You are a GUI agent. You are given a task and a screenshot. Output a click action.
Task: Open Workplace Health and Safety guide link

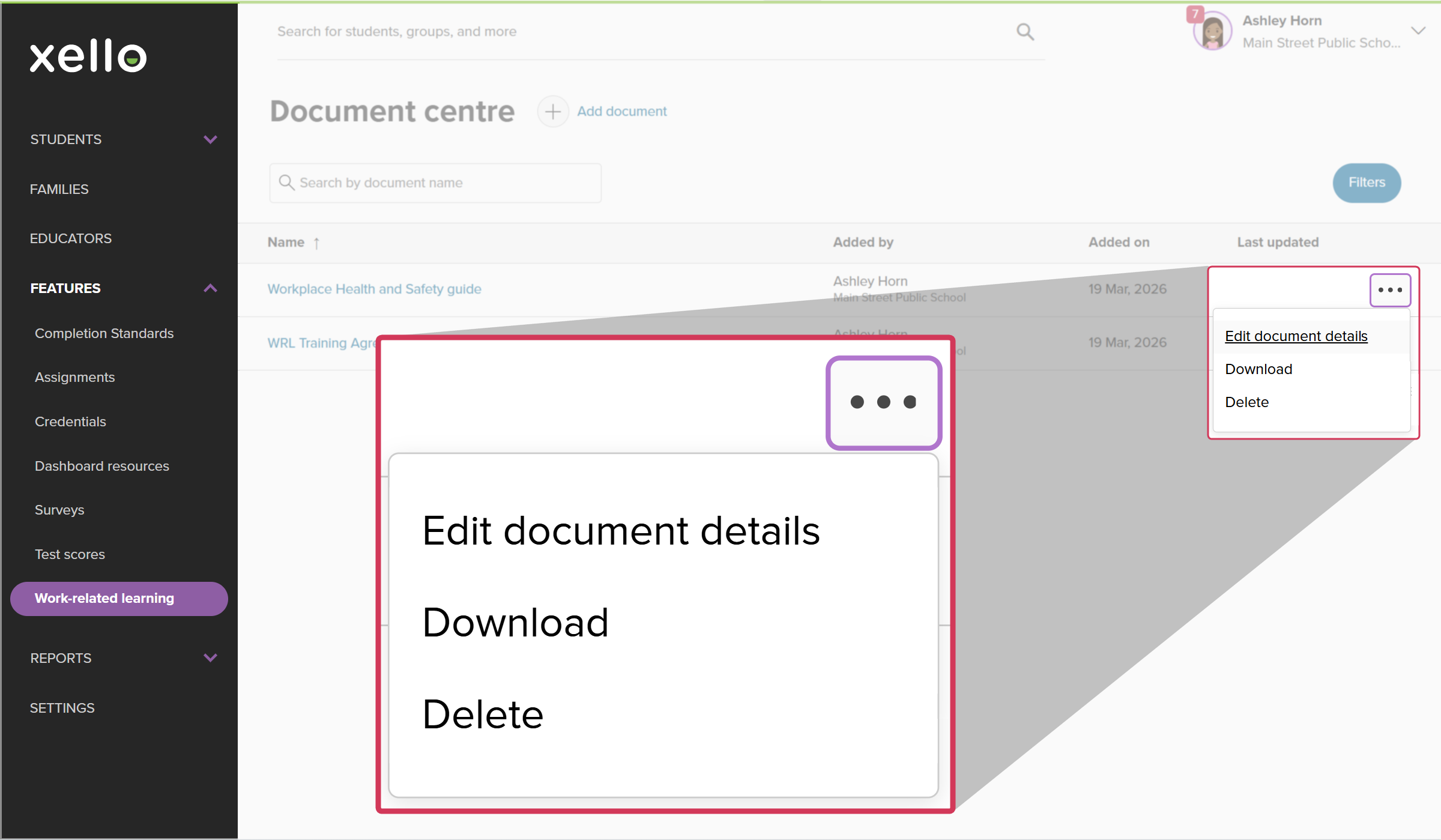pos(374,289)
